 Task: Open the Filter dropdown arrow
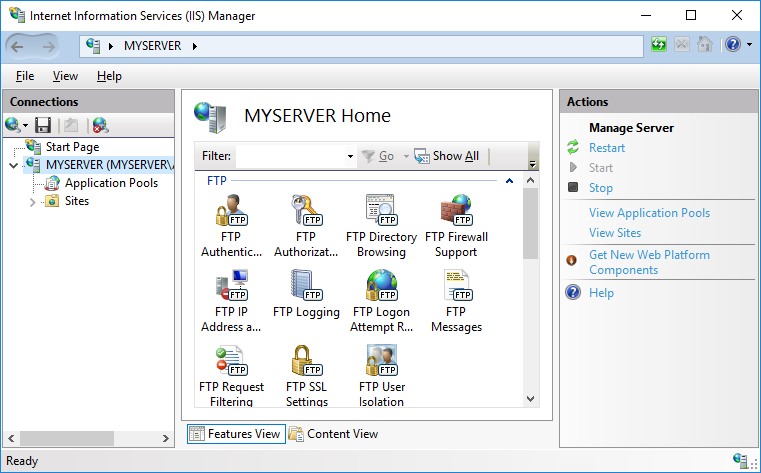[x=350, y=157]
